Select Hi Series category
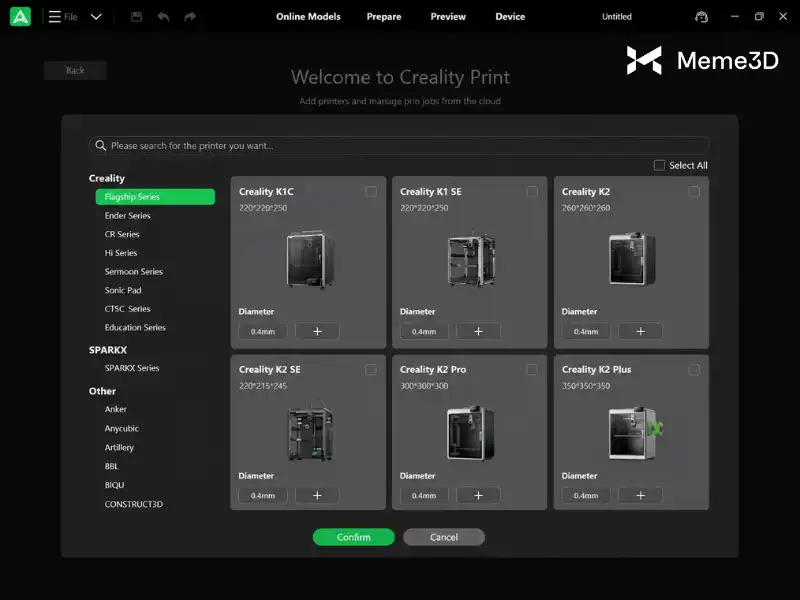Image resolution: width=800 pixels, height=600 pixels. [x=121, y=253]
